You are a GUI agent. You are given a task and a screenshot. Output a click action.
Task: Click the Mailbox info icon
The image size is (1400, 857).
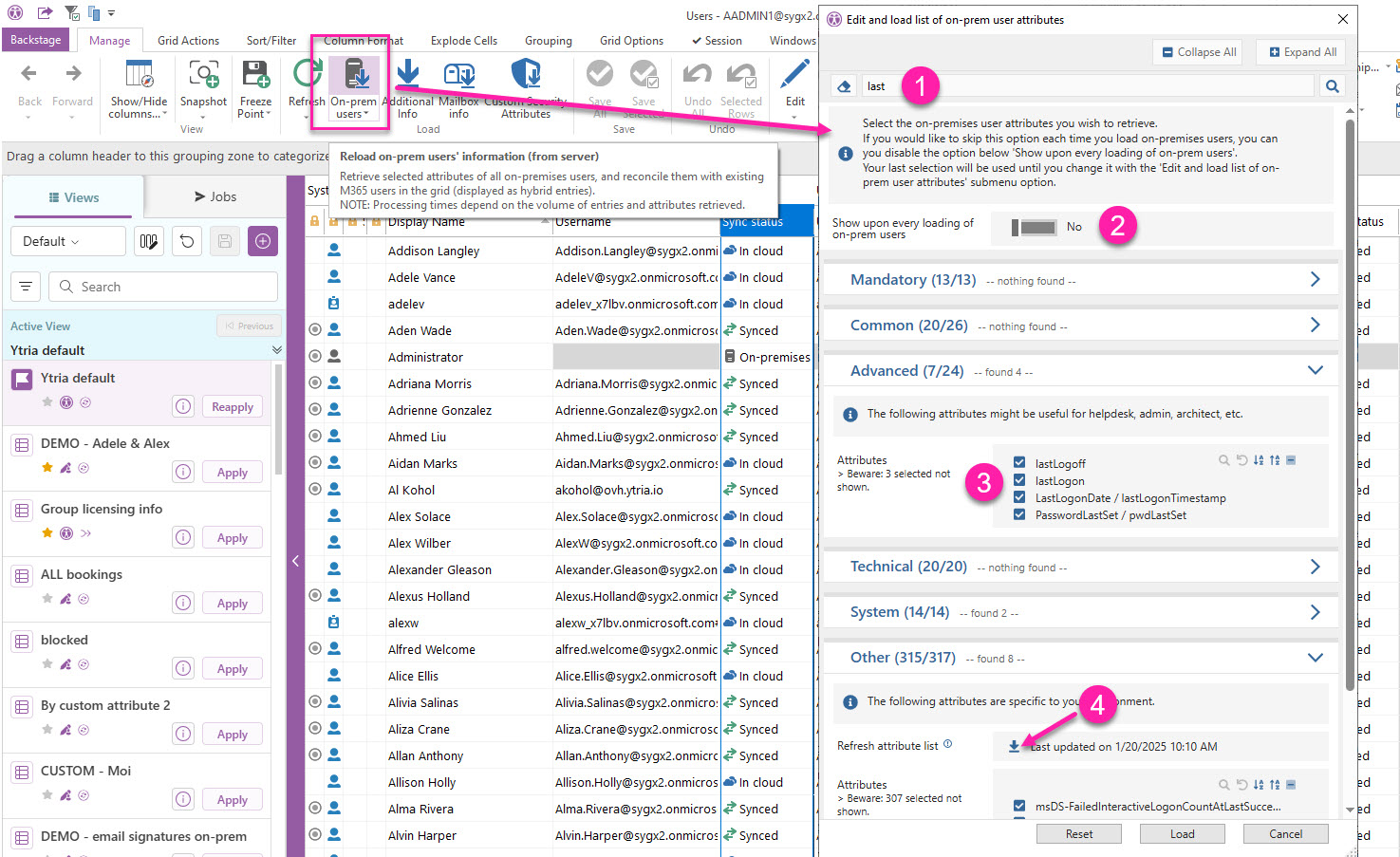coord(458,76)
